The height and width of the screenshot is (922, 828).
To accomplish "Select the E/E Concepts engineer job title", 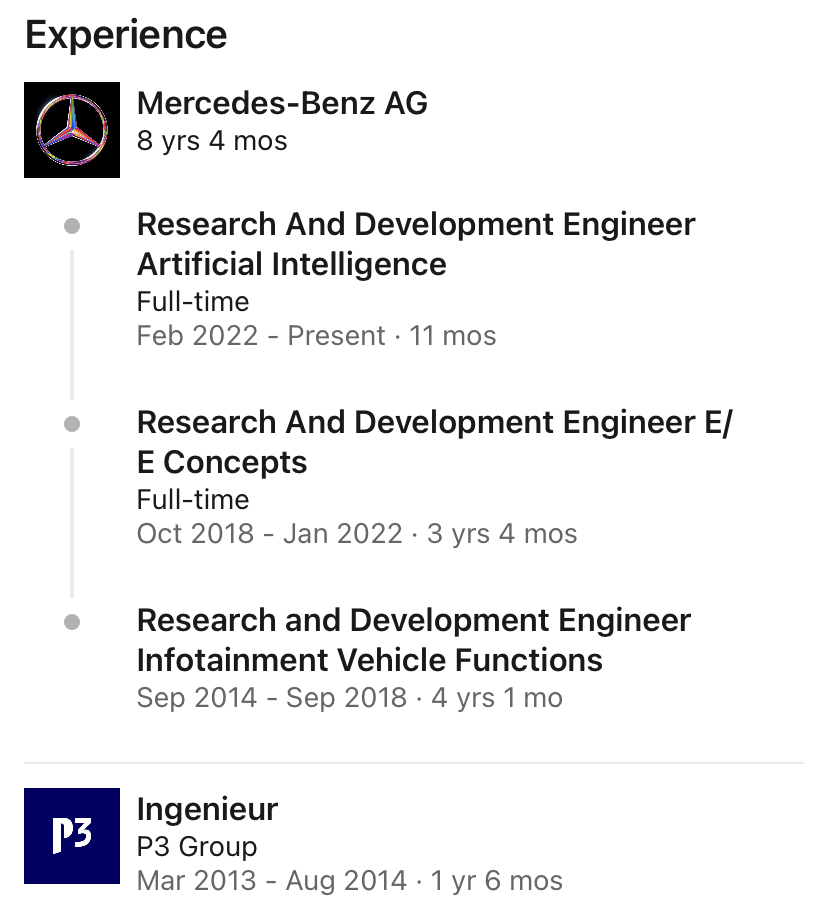I will pos(434,442).
